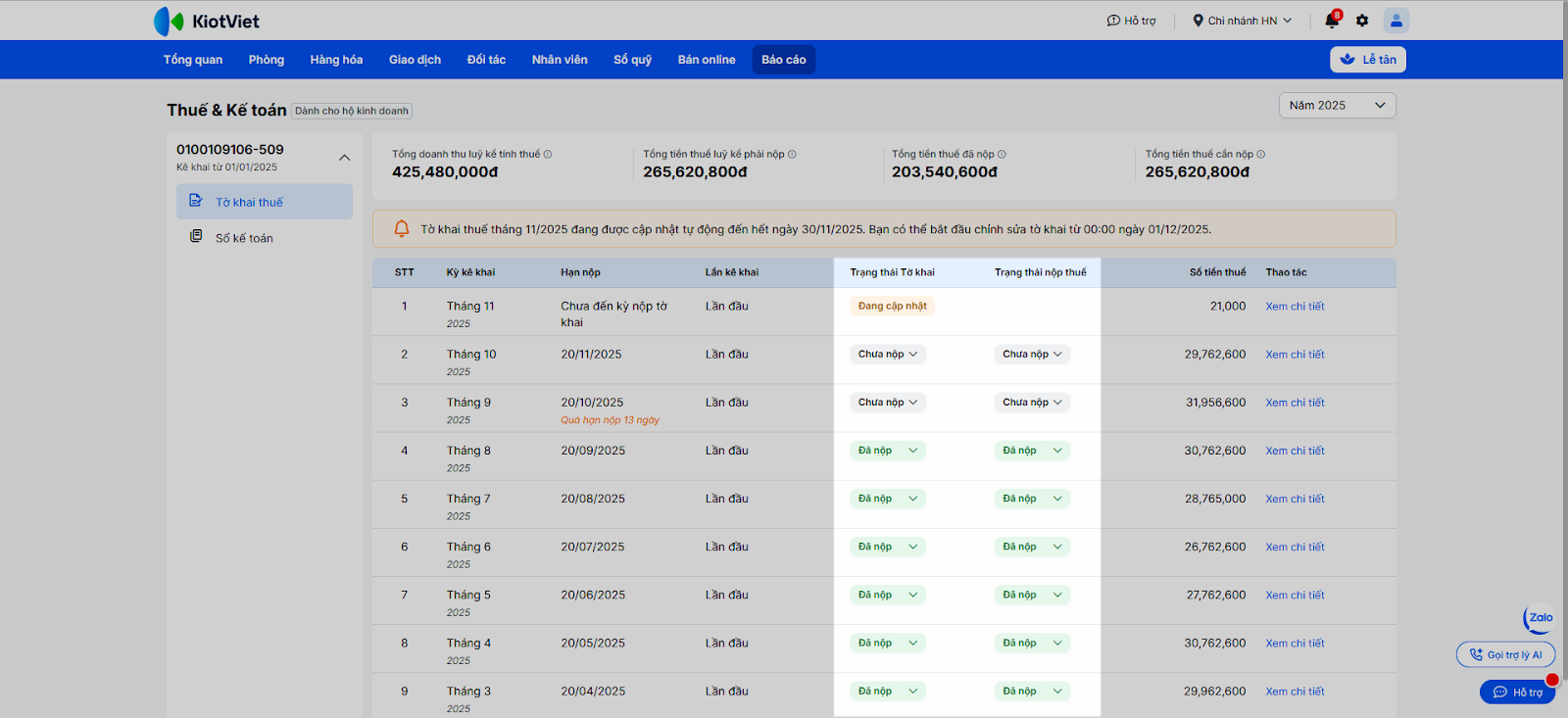Screen dimensions: 1568x718
Task: Open the Năm 2025 year dropdown
Action: (1337, 106)
